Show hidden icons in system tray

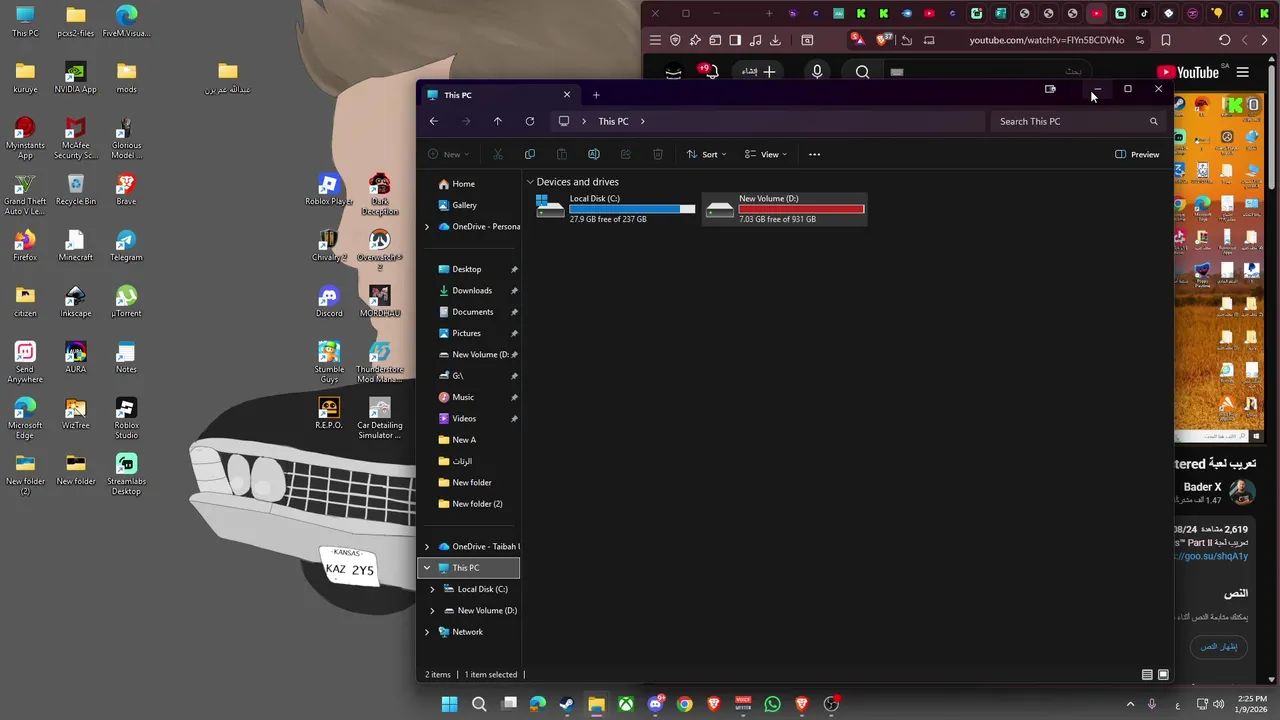point(1130,704)
